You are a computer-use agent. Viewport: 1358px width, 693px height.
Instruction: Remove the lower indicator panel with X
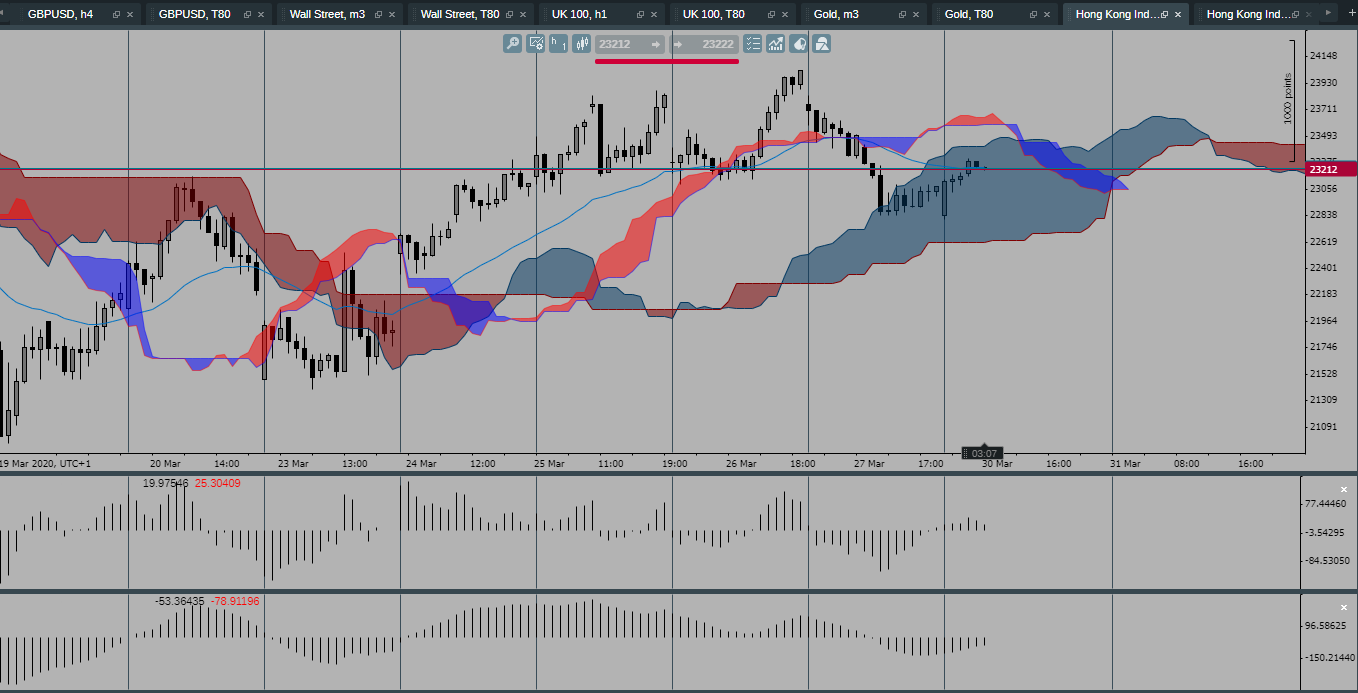point(1344,607)
